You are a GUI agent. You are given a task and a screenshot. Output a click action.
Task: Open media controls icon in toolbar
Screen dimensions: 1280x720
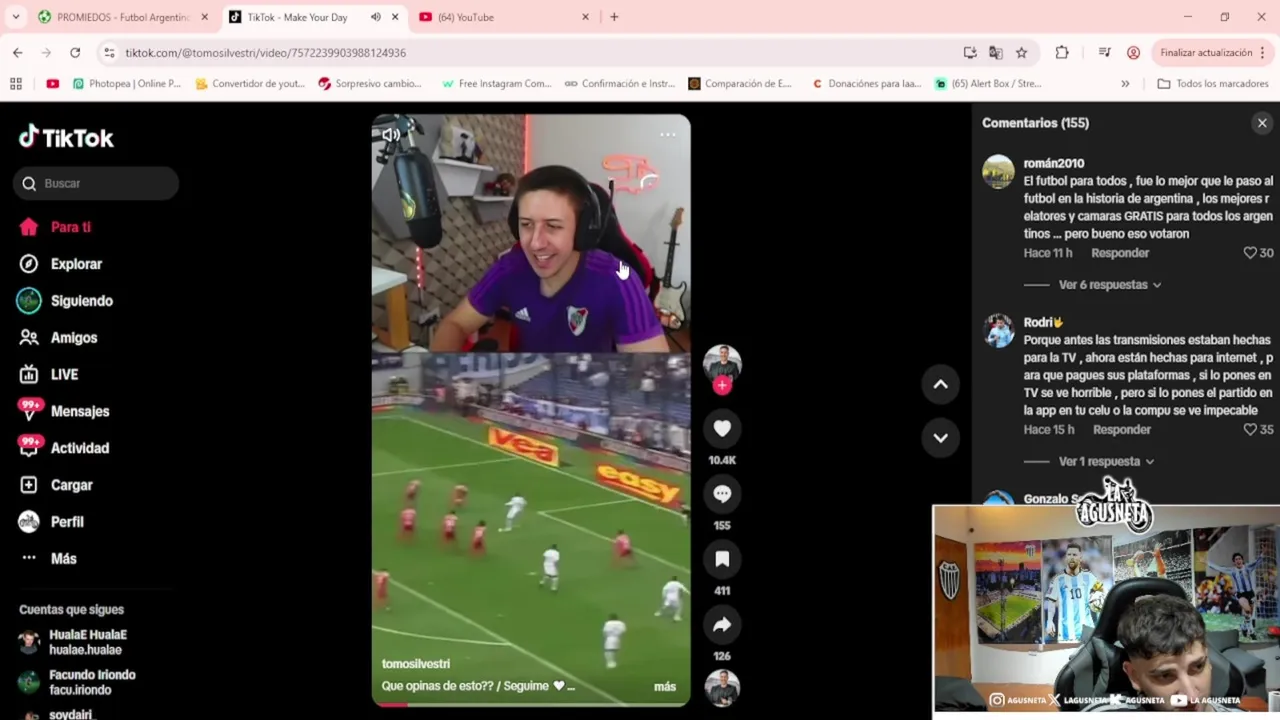pos(1104,53)
